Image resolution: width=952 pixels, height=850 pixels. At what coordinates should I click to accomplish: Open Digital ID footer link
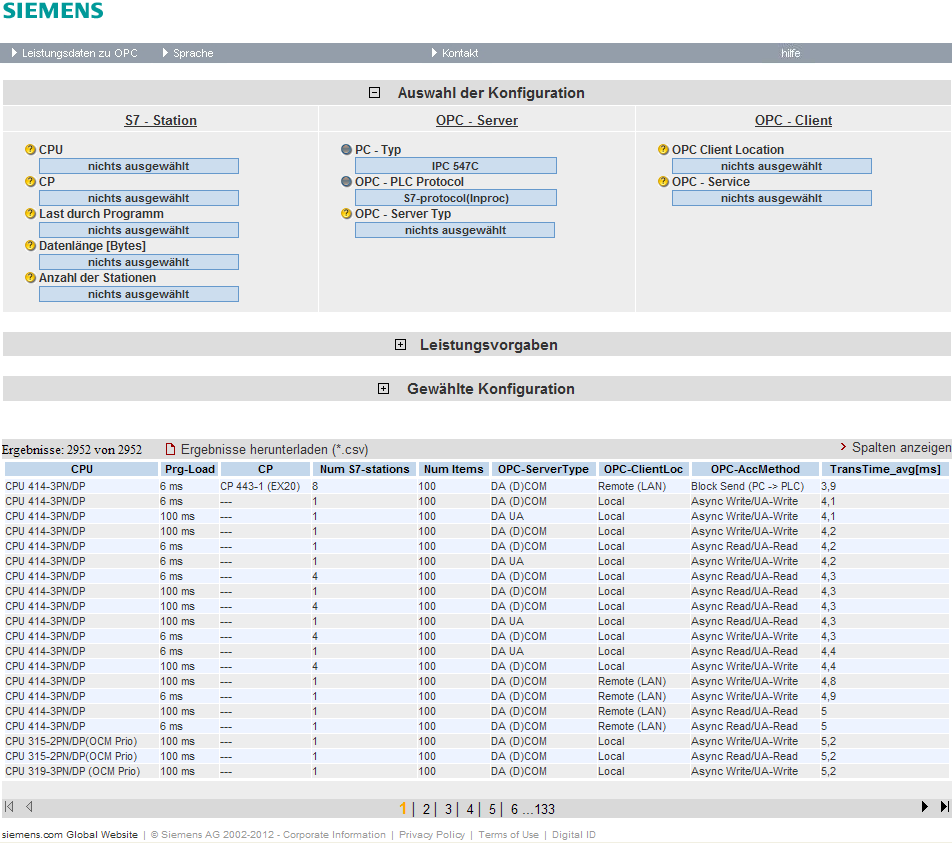coord(574,835)
